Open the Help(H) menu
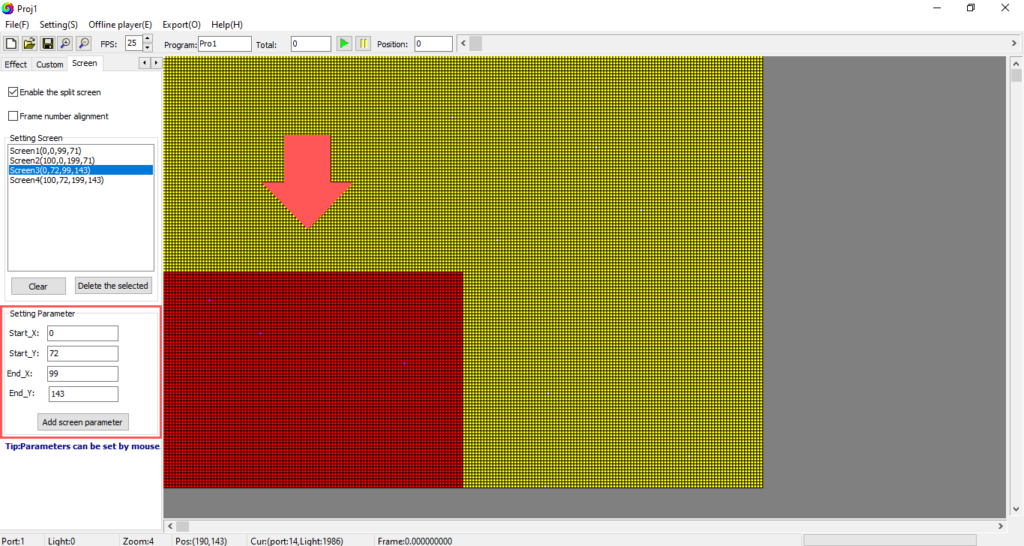Screen dimensions: 1024x546 tap(227, 25)
